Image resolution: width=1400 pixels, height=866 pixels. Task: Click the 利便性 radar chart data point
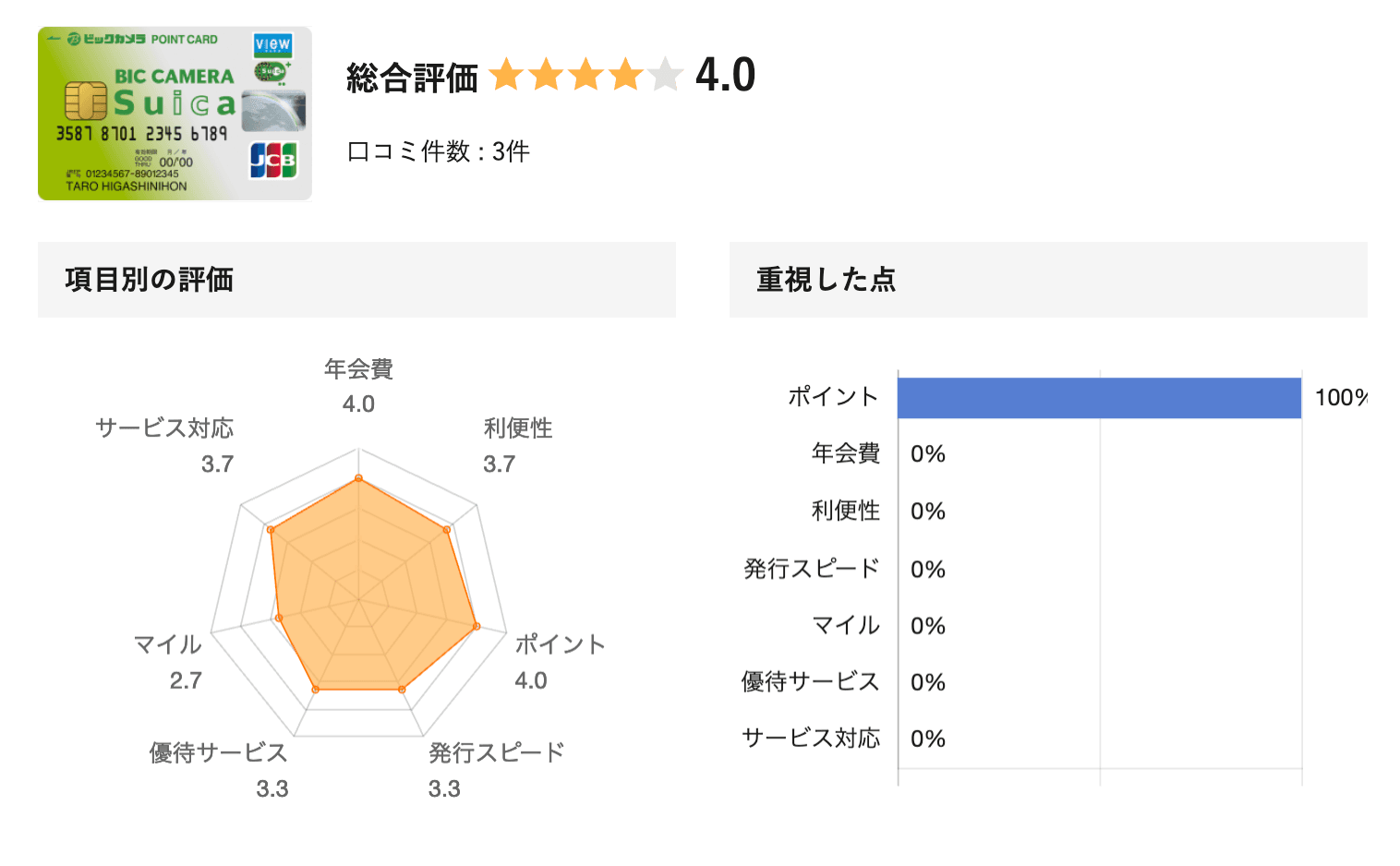[x=447, y=529]
